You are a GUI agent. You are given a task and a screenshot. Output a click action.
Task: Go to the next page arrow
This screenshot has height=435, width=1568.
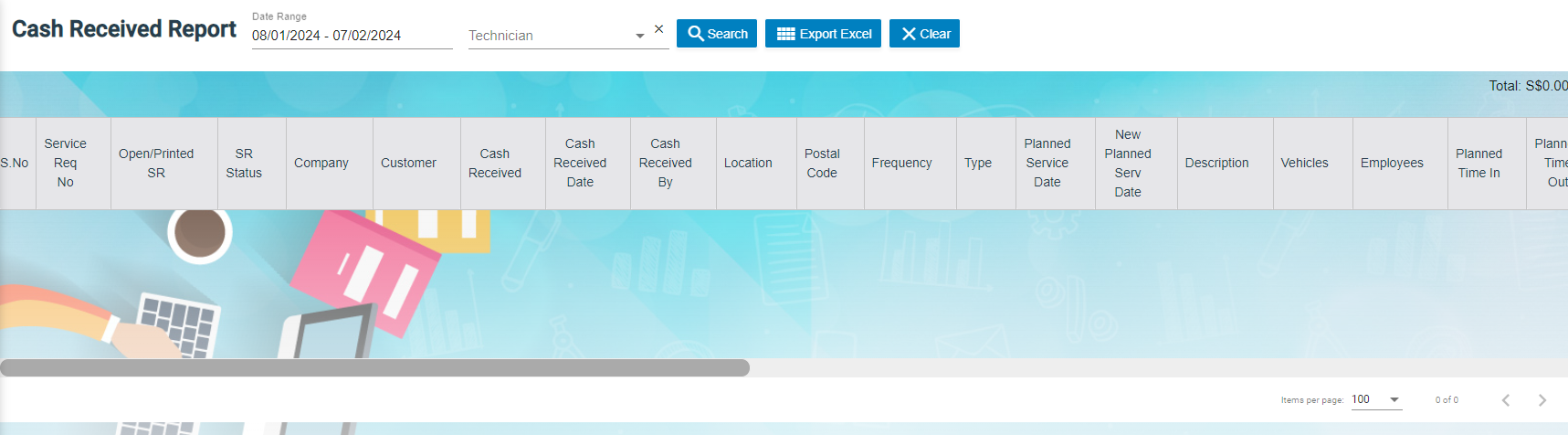coord(1542,400)
